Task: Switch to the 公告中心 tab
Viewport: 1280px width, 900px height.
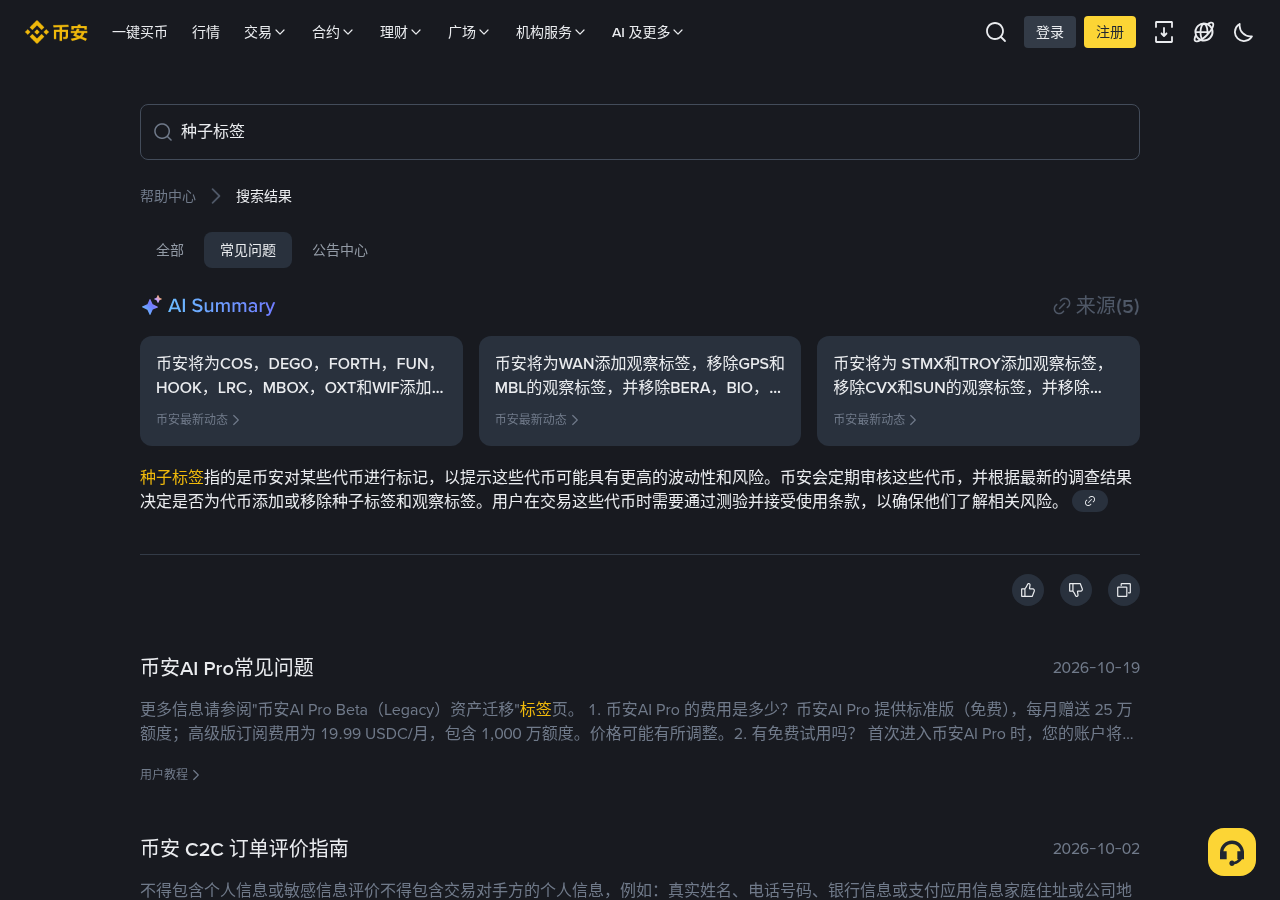Action: [340, 250]
